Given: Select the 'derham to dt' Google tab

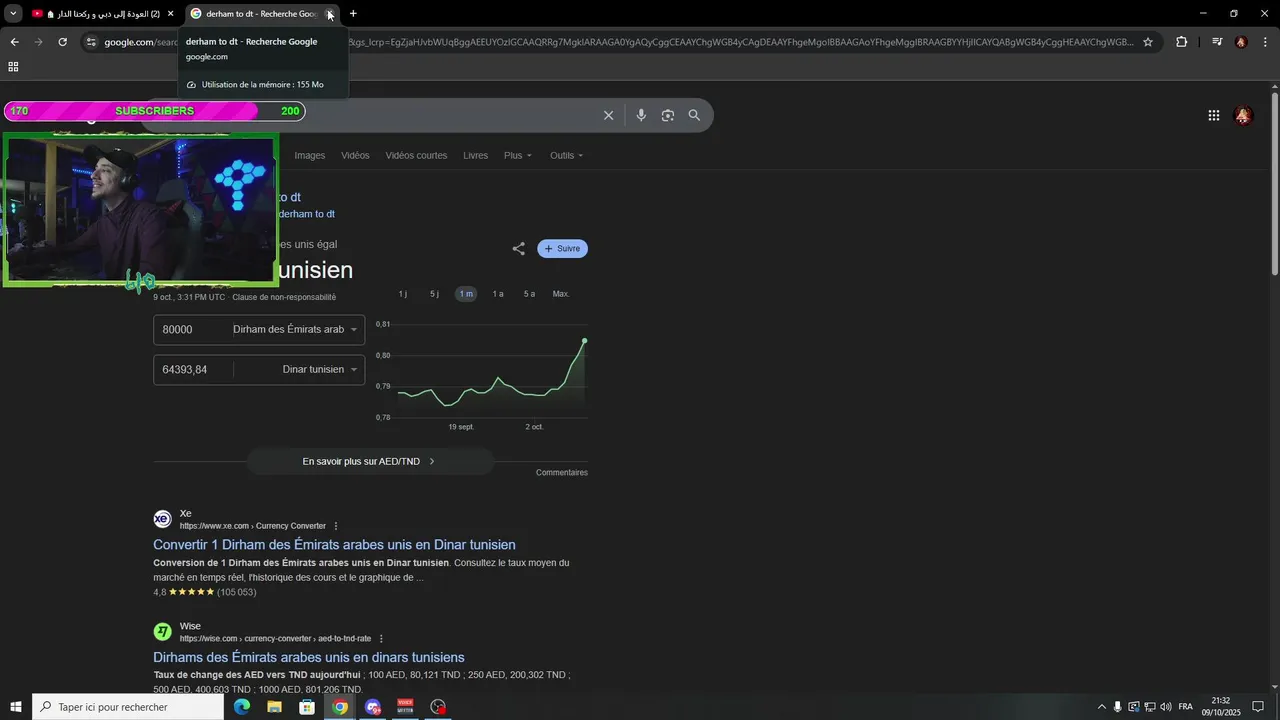Looking at the screenshot, I should (x=260, y=14).
